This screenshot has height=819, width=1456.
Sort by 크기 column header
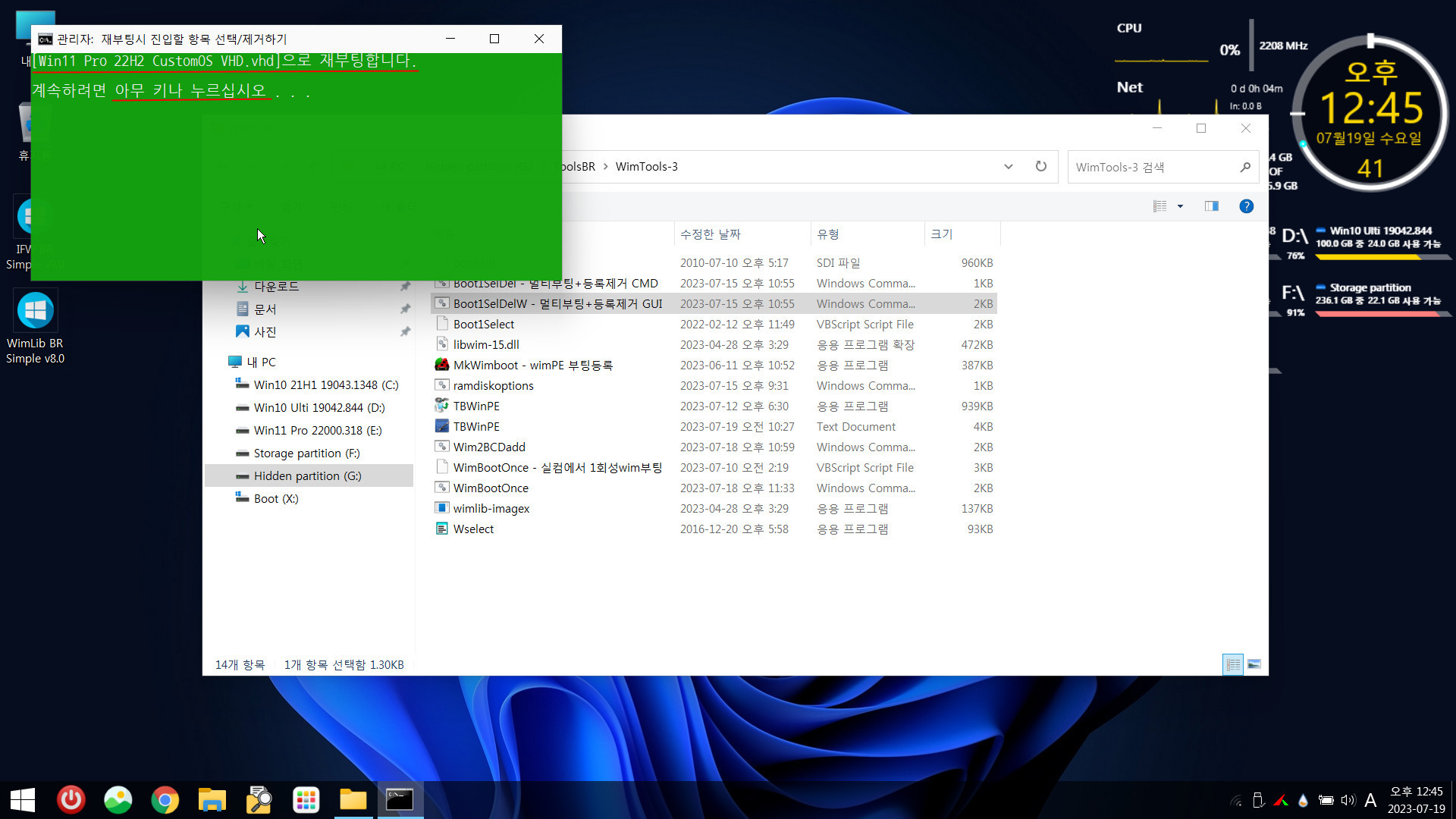pos(962,234)
